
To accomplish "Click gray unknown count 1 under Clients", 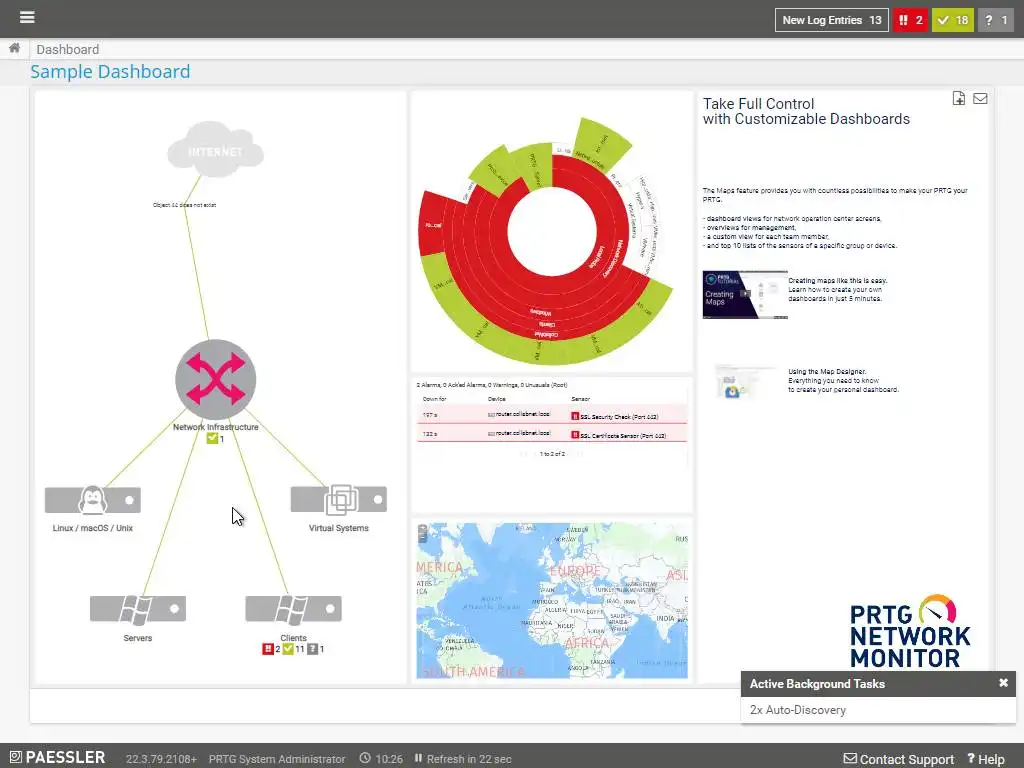I will (315, 649).
